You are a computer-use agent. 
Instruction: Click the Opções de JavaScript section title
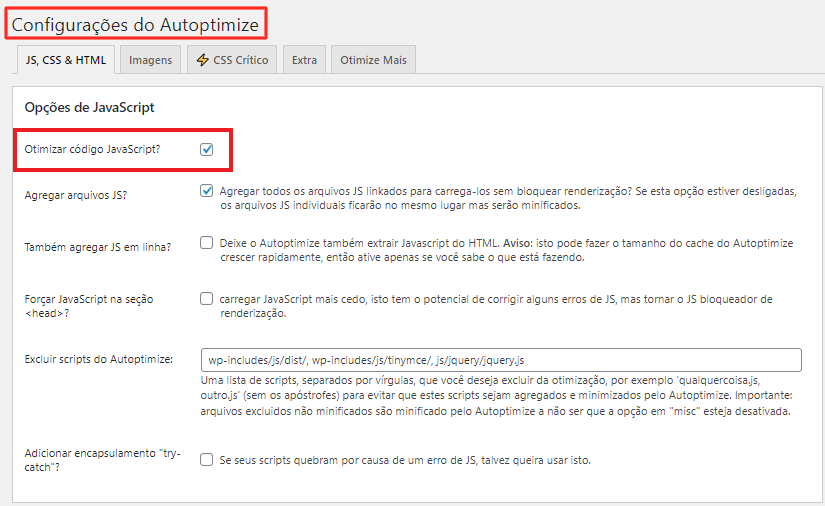89,107
